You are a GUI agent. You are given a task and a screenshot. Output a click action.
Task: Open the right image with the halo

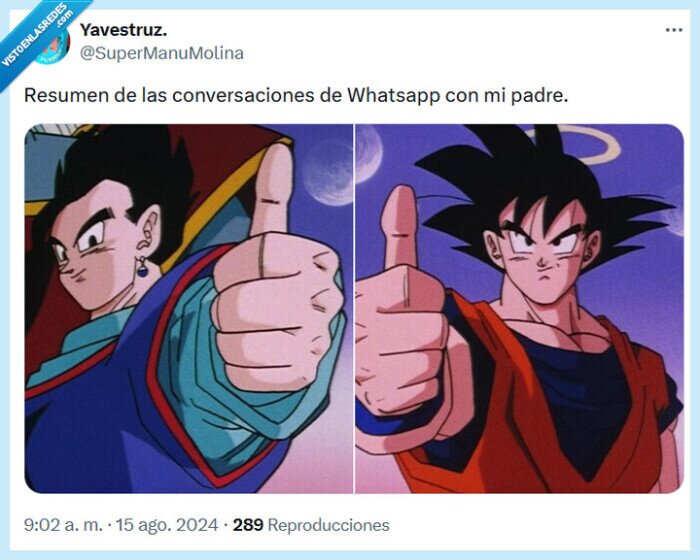[x=520, y=309]
